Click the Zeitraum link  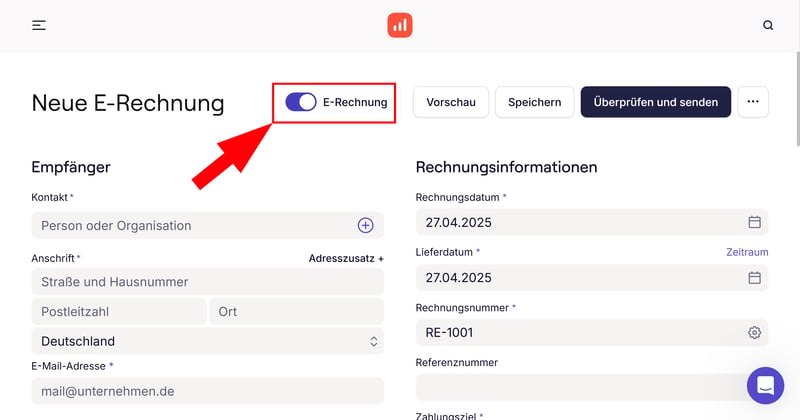tap(747, 253)
